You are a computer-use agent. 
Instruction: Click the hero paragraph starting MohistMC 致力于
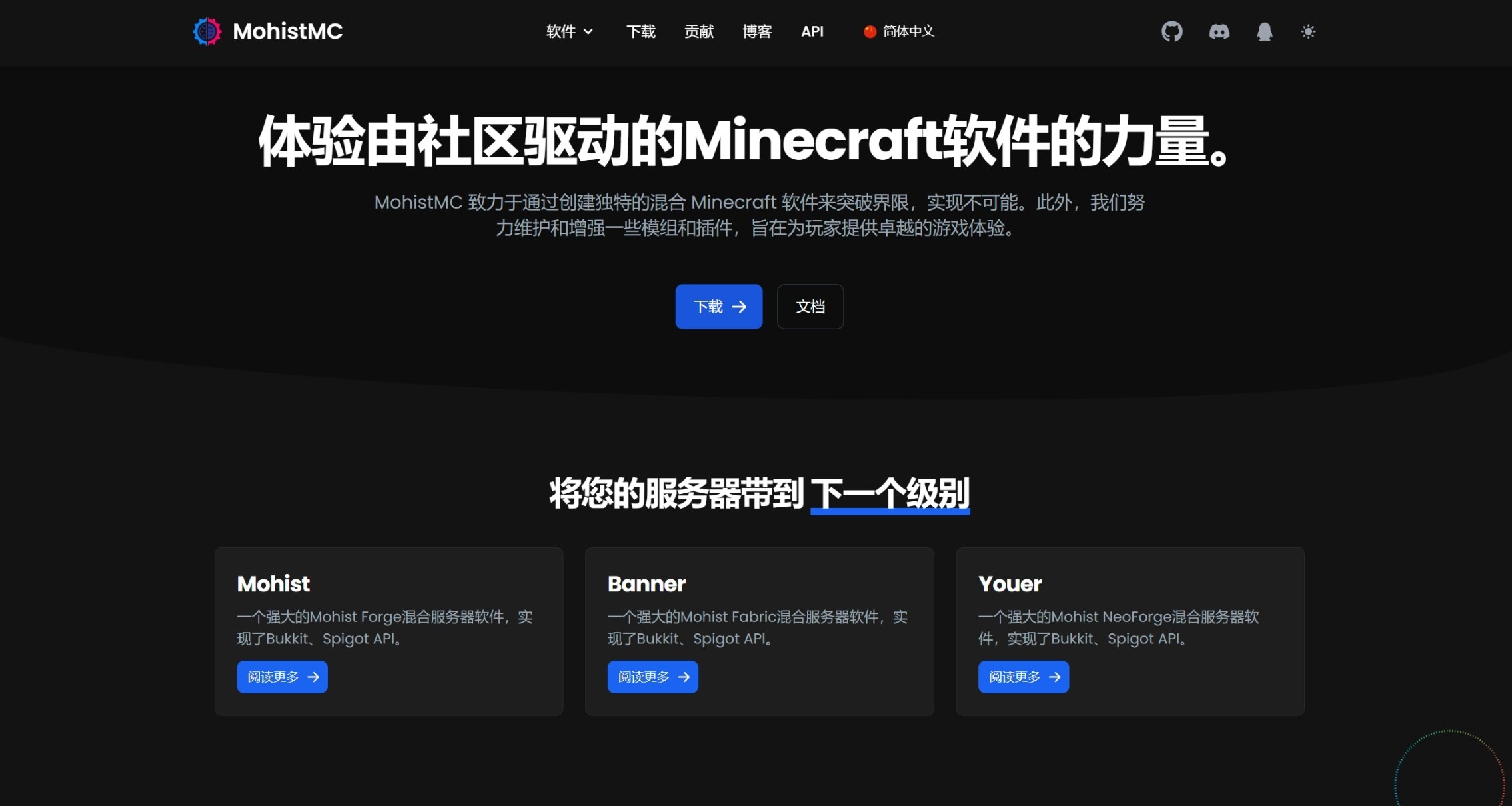point(760,215)
